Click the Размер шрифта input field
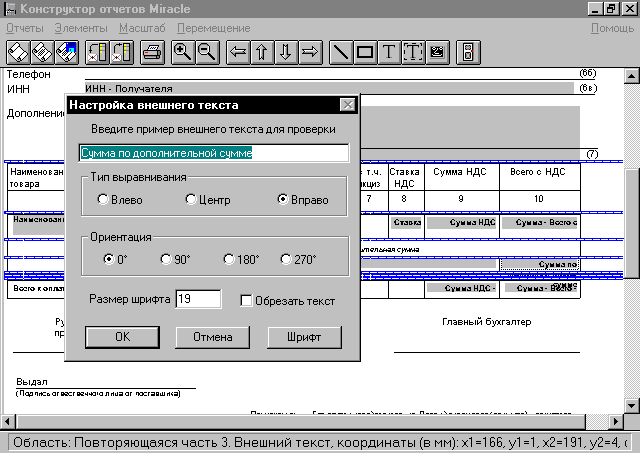The image size is (640, 454). tap(197, 299)
